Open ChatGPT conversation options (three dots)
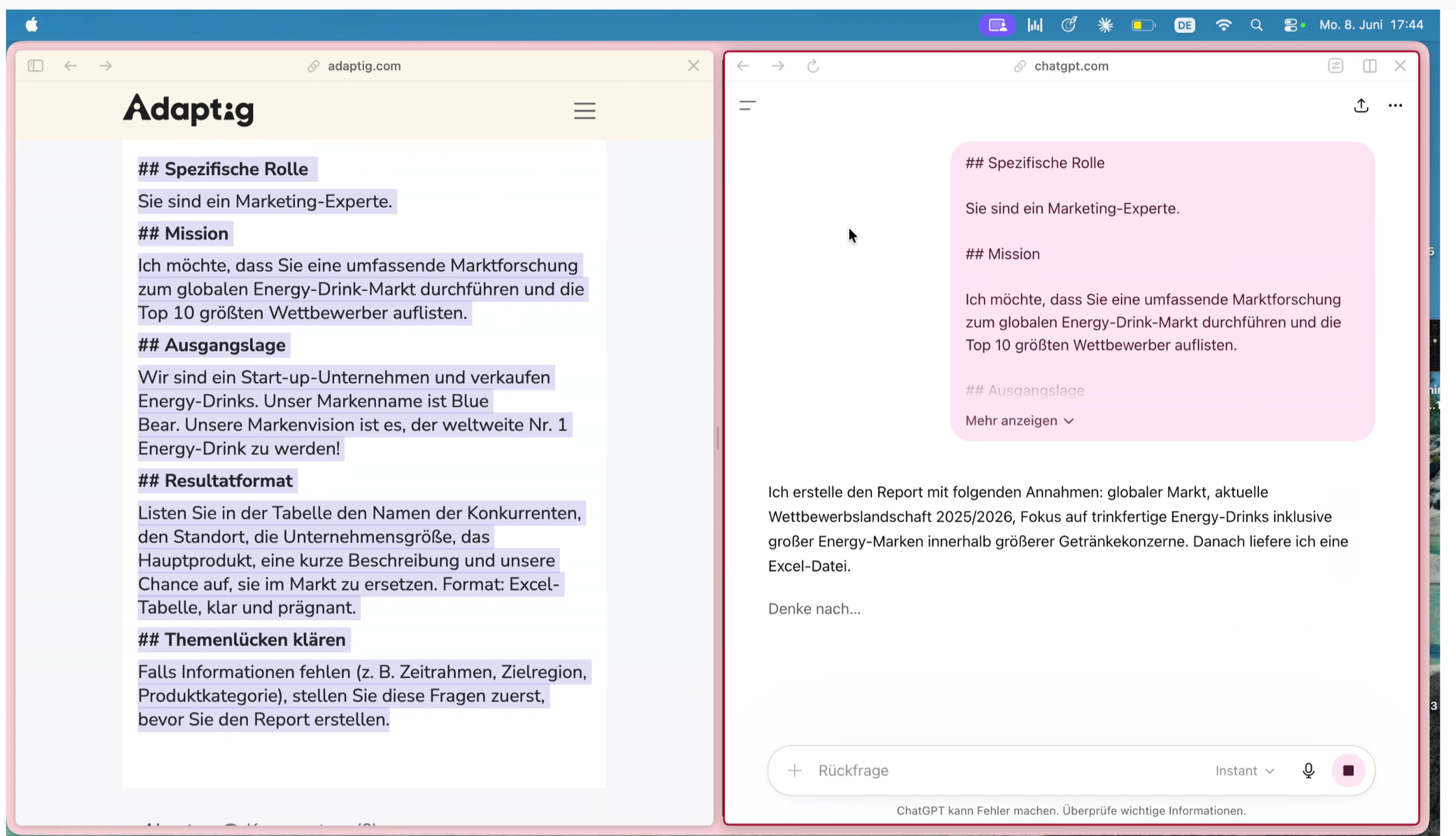 click(1396, 105)
